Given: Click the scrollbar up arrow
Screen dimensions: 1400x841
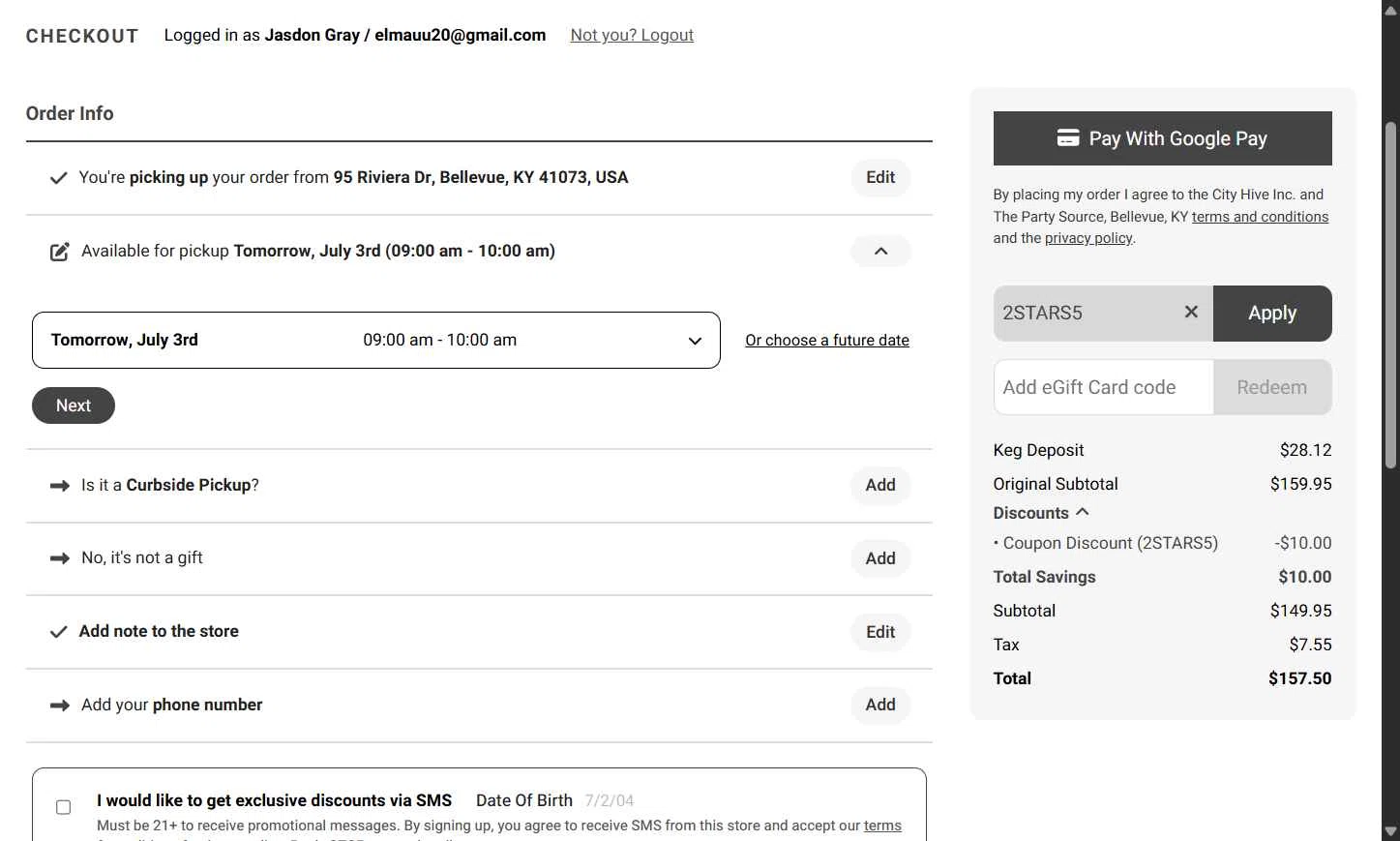Looking at the screenshot, I should (x=1390, y=10).
